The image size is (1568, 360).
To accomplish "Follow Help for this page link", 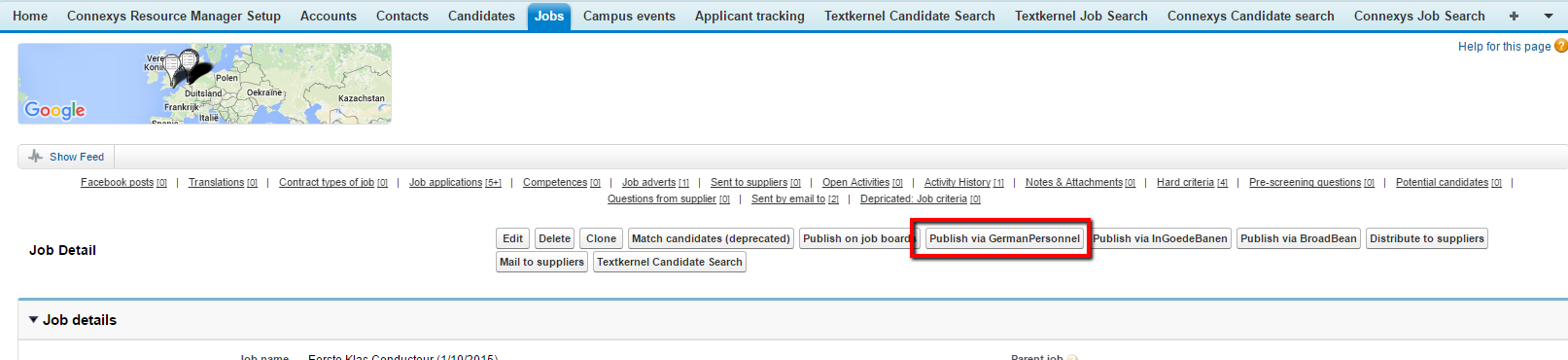I will (1504, 46).
